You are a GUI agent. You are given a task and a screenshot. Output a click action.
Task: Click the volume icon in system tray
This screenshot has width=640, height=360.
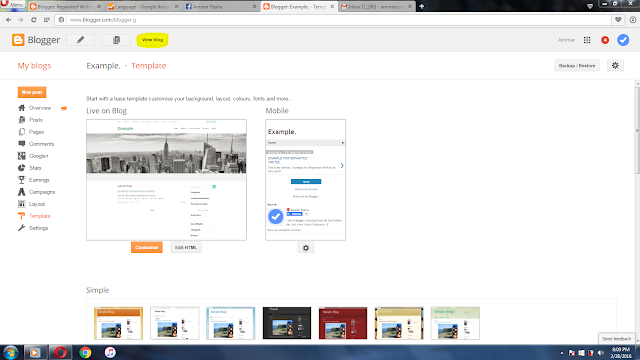click(x=600, y=353)
